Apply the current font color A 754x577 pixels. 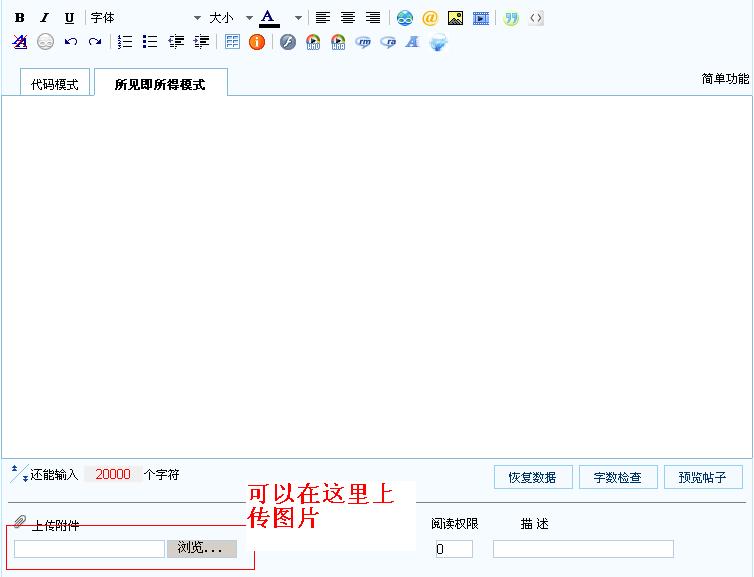tap(269, 18)
